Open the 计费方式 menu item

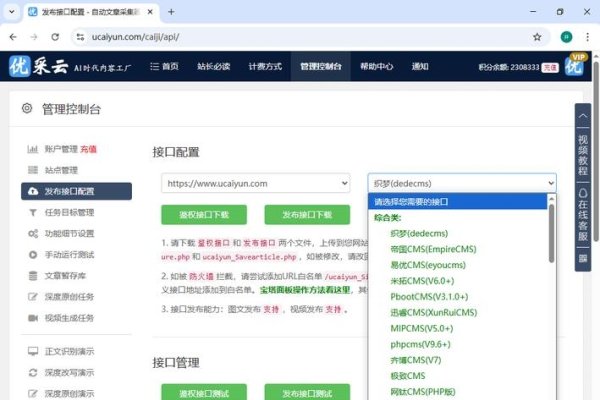[265, 67]
